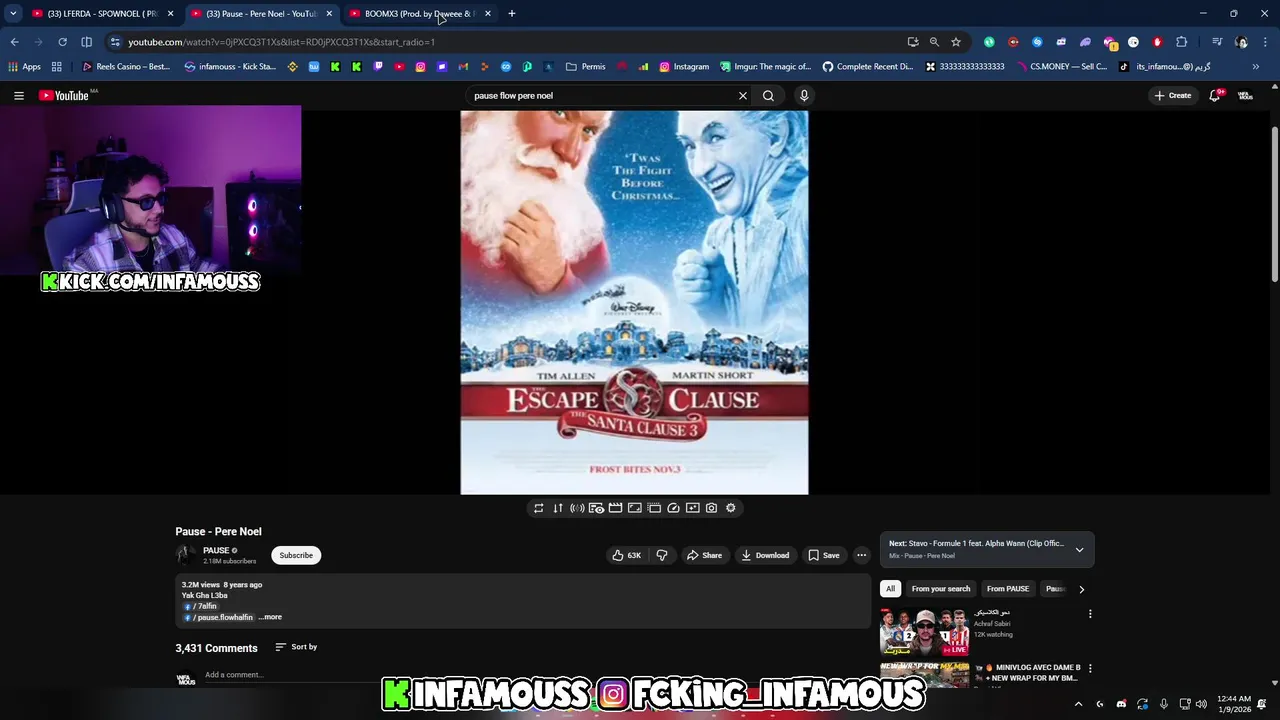Like the Pause - Pere Noel video
The width and height of the screenshot is (1280, 720).
pos(626,555)
